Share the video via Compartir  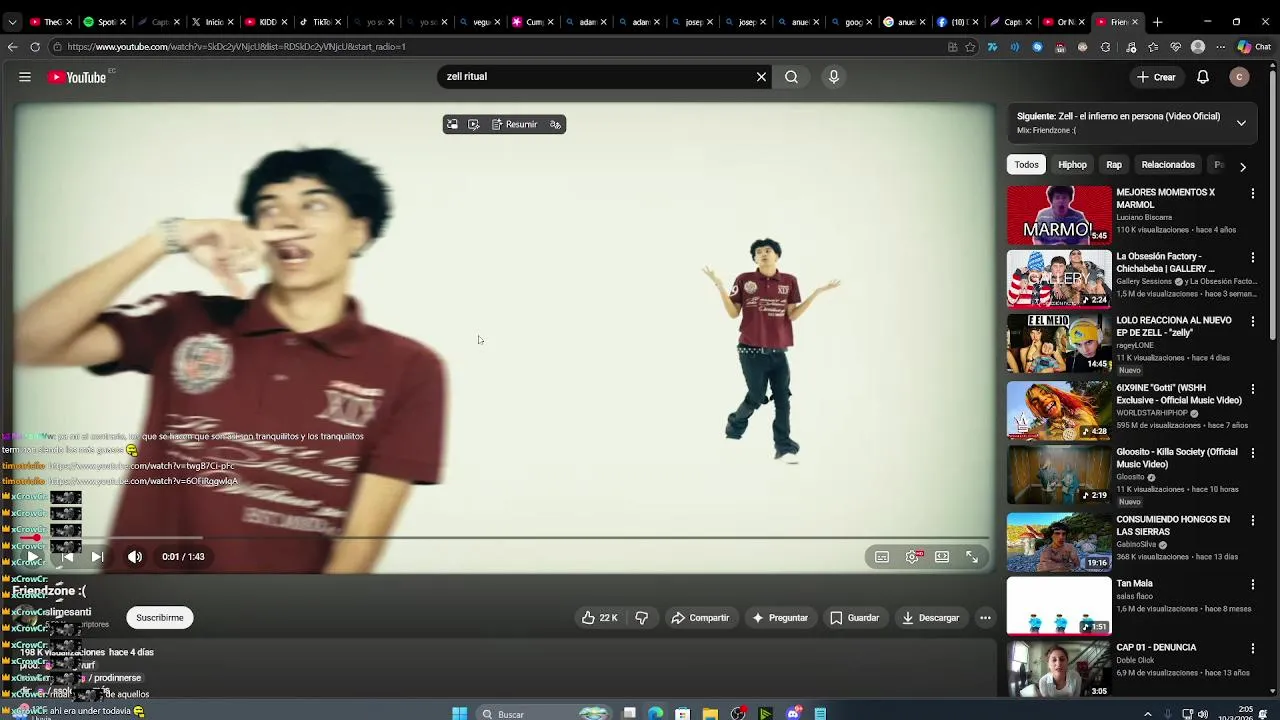pyautogui.click(x=700, y=618)
